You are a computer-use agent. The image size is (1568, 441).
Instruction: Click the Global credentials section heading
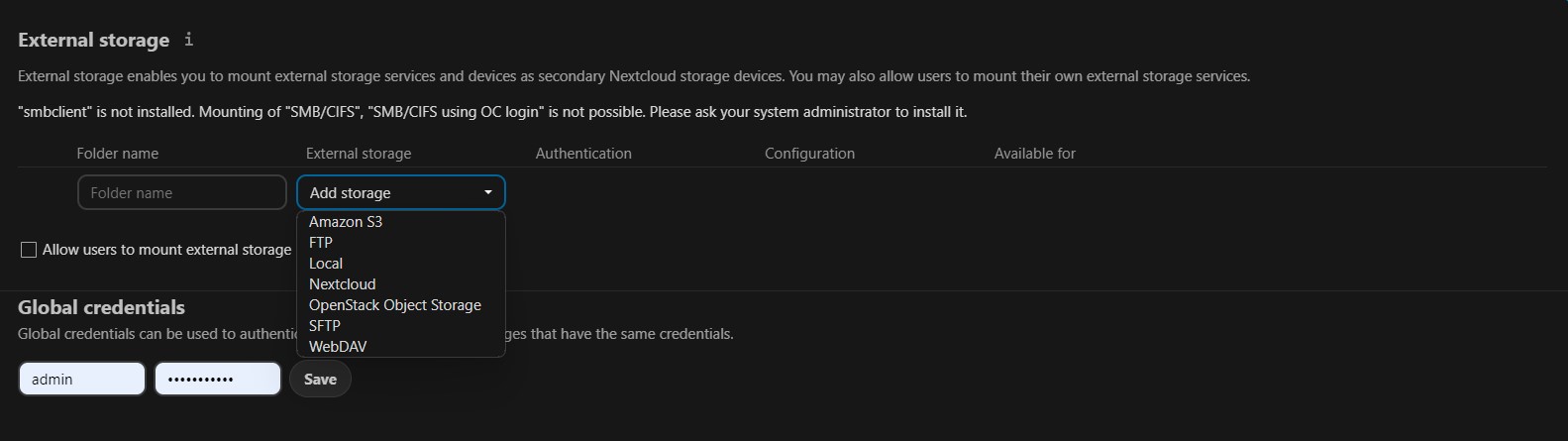101,307
